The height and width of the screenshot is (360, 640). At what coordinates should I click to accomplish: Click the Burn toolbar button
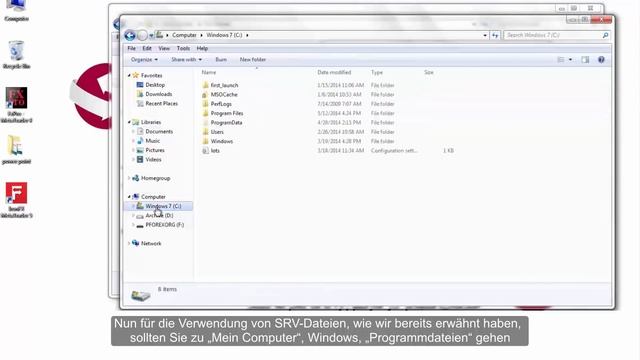[x=221, y=60]
